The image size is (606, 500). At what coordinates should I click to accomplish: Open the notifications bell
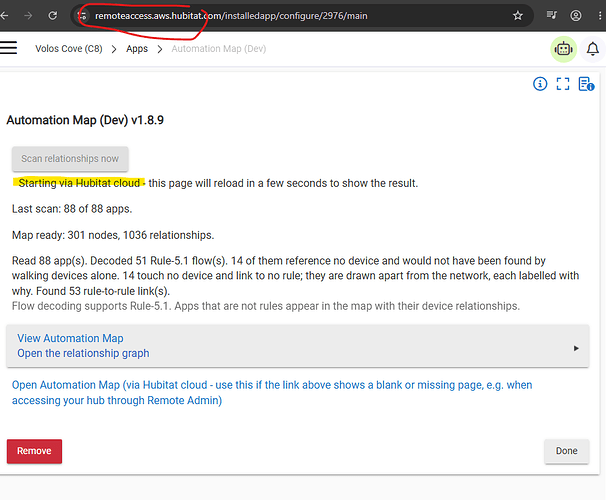[593, 49]
